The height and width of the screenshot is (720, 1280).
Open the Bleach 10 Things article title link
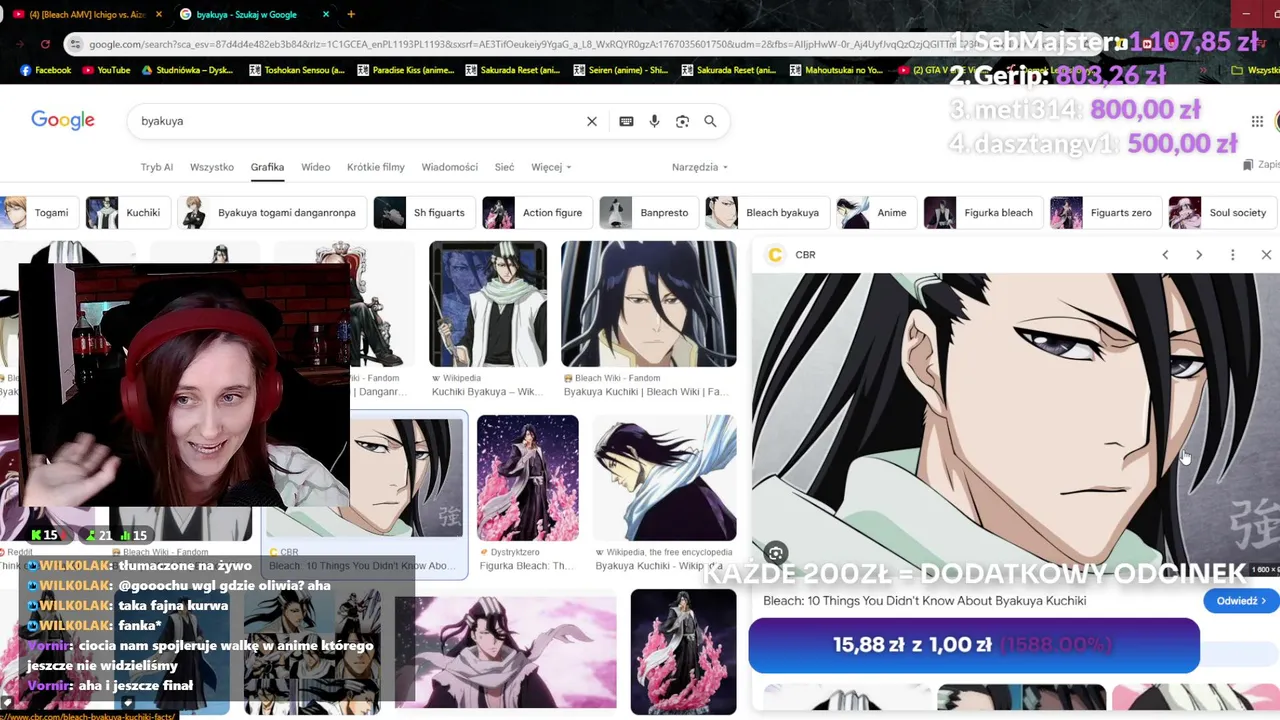pos(924,601)
